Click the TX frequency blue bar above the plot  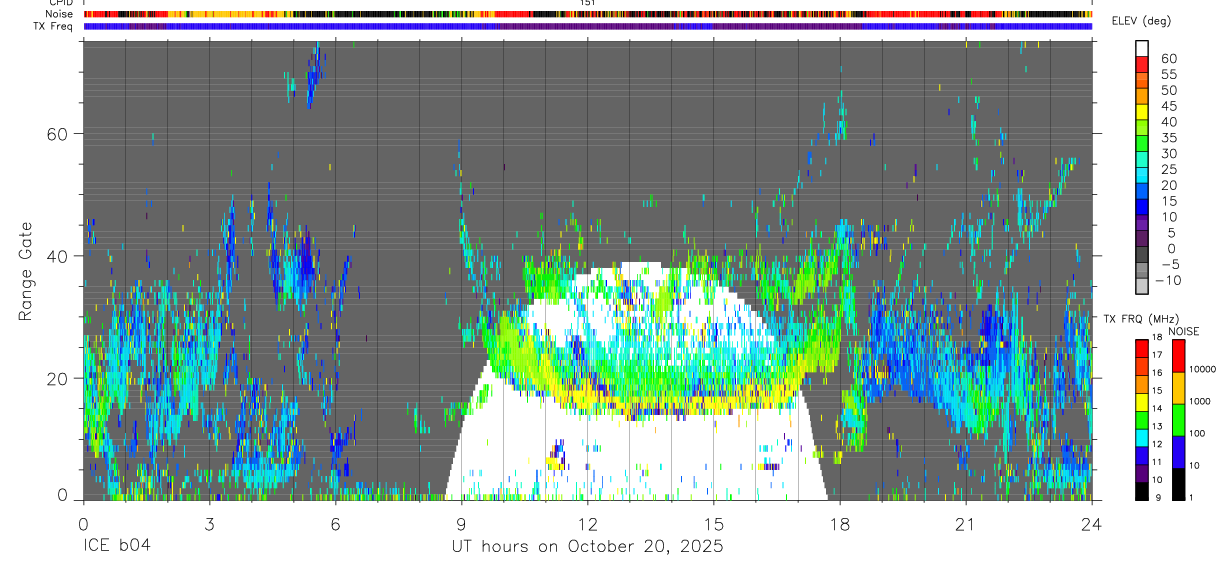click(587, 26)
